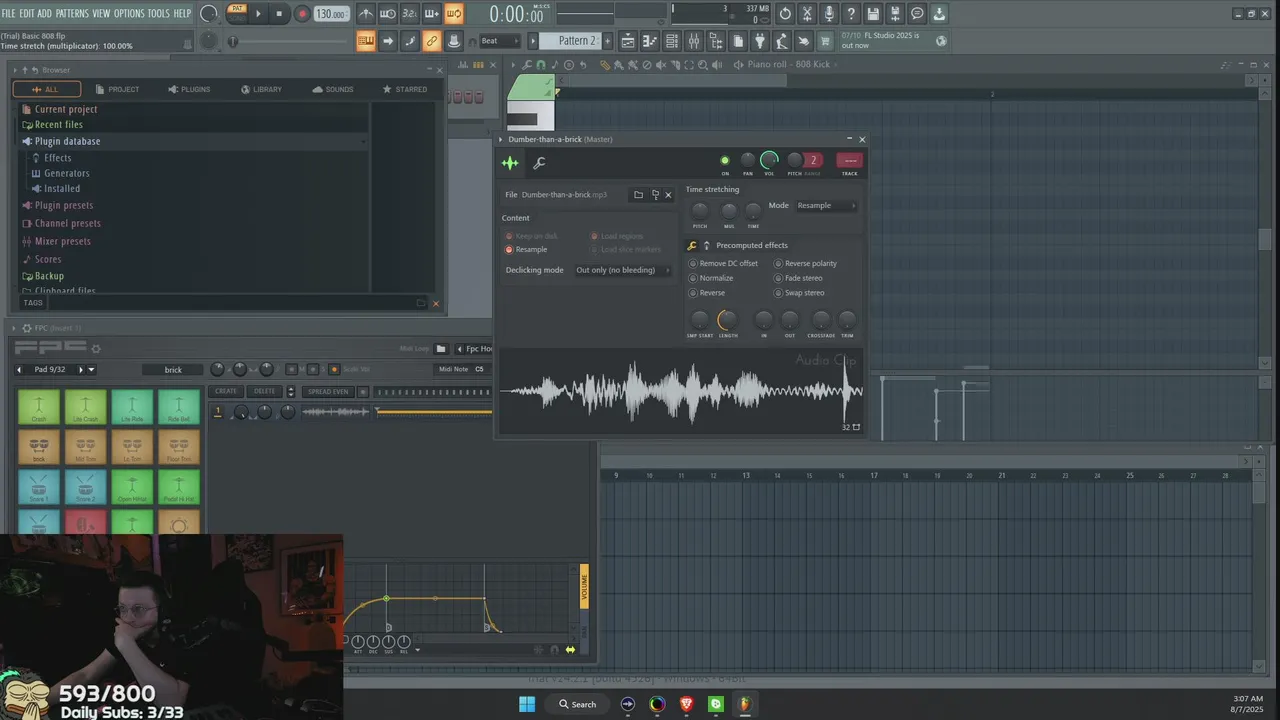Click the download/export icon

click(x=939, y=14)
